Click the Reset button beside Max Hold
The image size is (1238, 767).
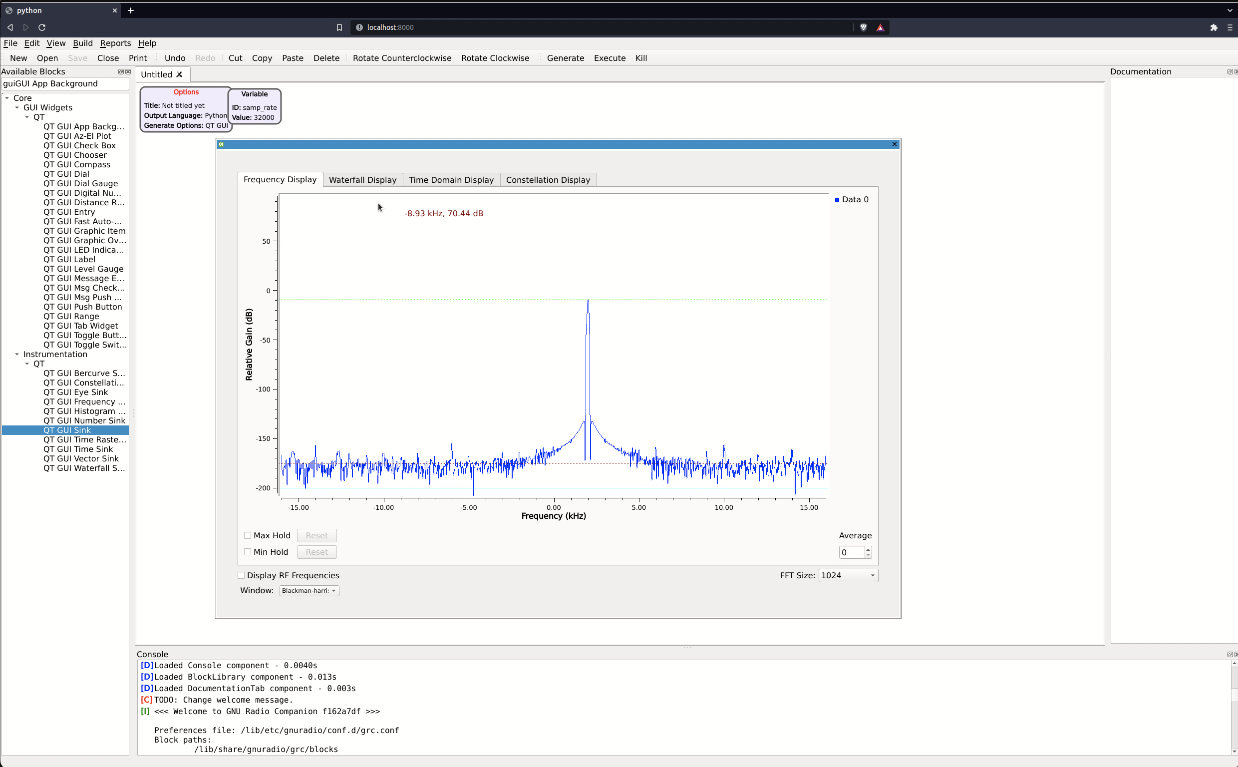(x=316, y=535)
